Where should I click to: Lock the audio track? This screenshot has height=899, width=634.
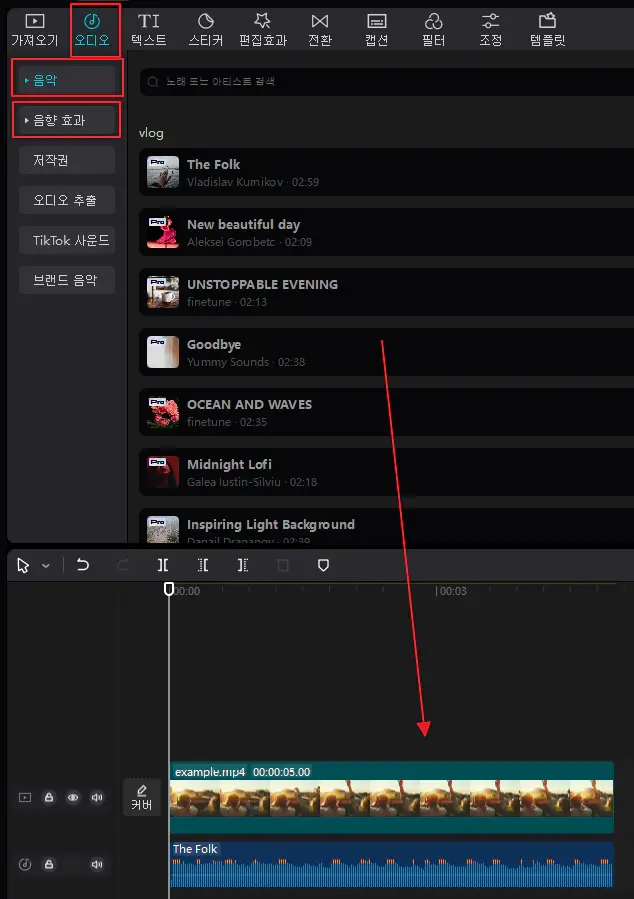pyautogui.click(x=49, y=864)
